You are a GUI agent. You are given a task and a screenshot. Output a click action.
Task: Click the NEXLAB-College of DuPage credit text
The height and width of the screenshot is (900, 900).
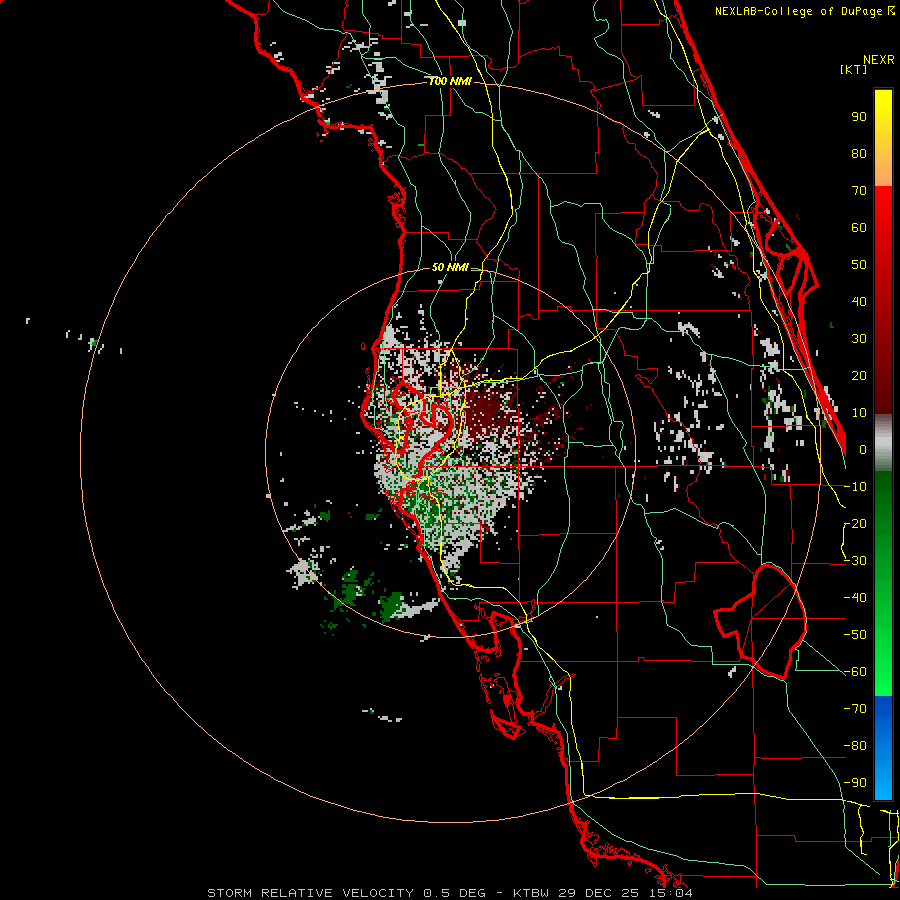tap(804, 11)
